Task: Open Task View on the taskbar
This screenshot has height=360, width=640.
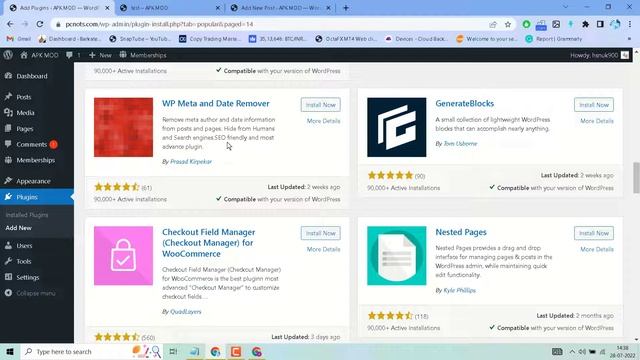Action: click(x=173, y=351)
